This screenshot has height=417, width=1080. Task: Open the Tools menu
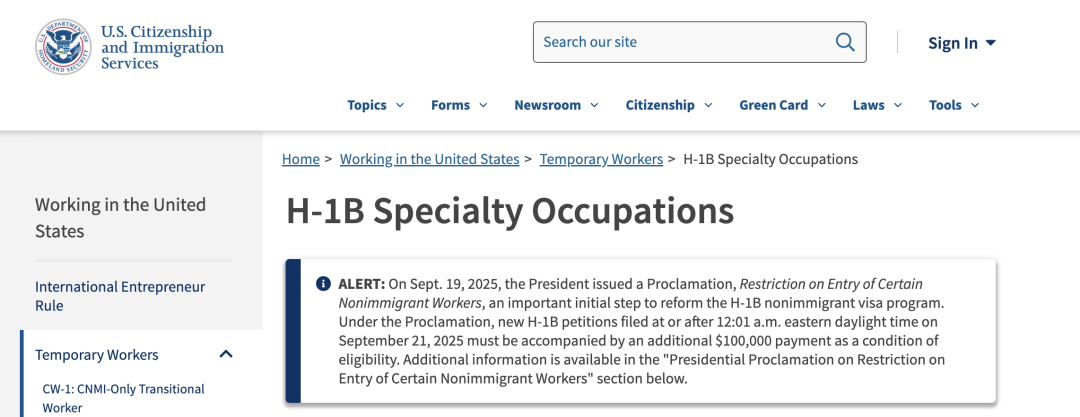coord(954,105)
